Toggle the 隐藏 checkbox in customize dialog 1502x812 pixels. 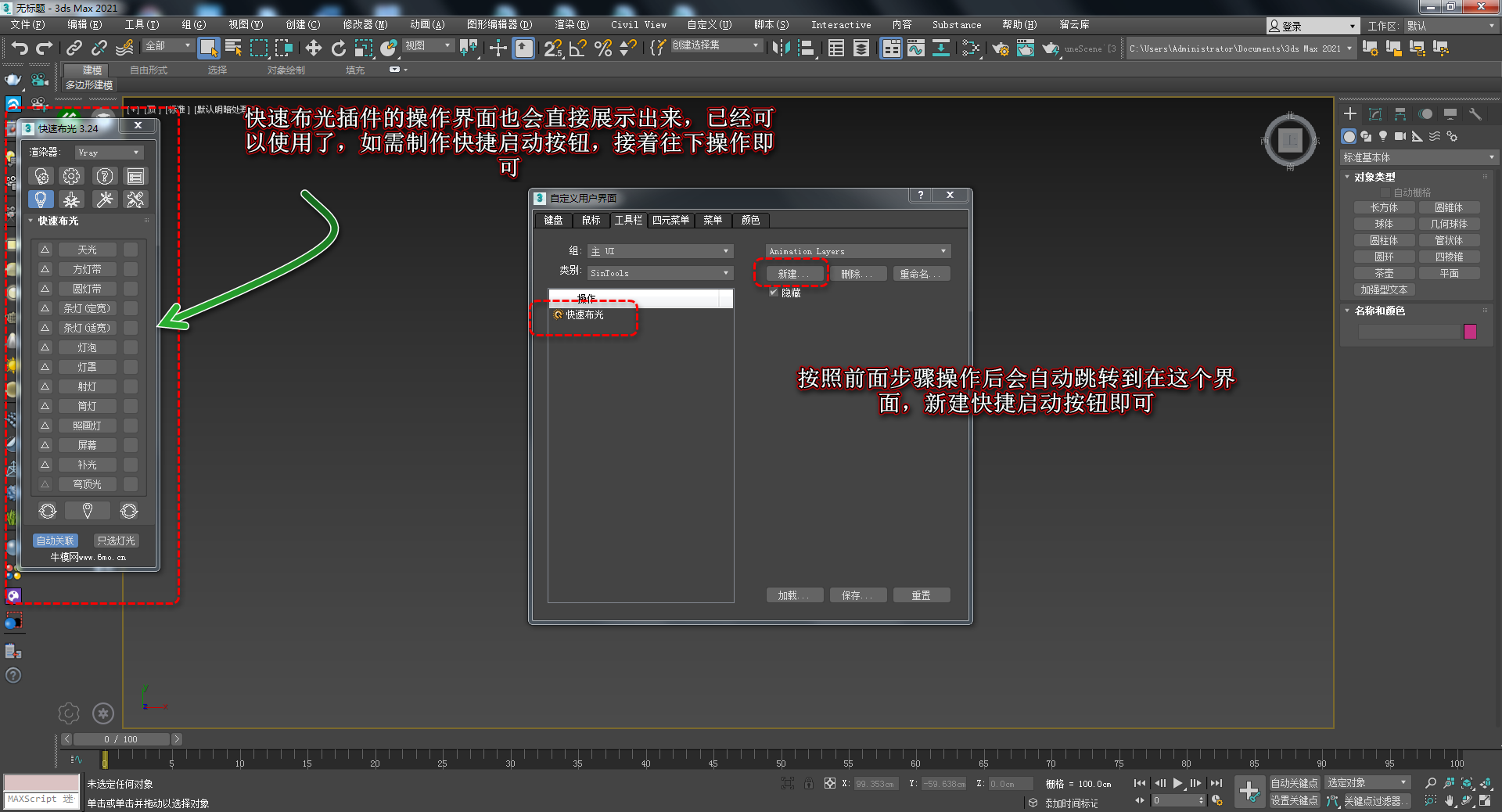point(774,293)
